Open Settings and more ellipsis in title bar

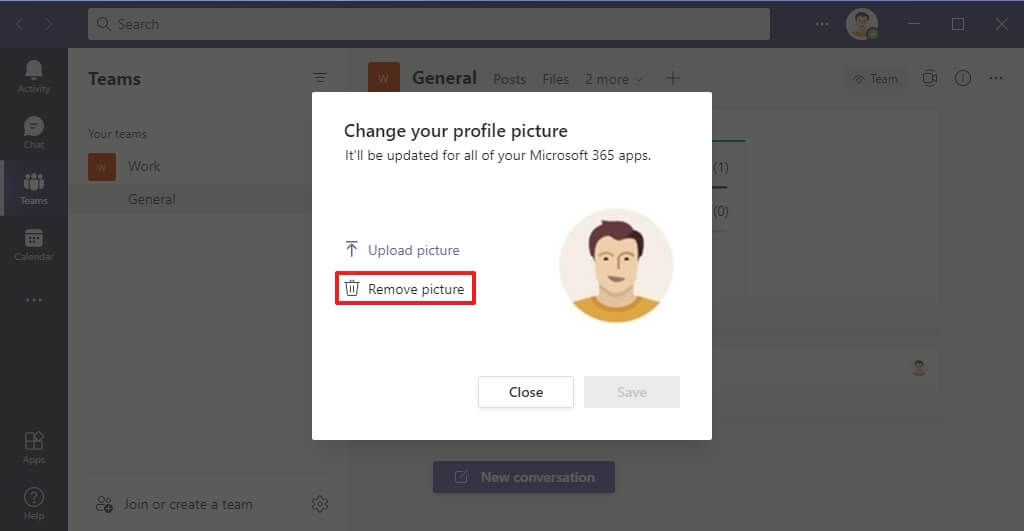click(822, 24)
